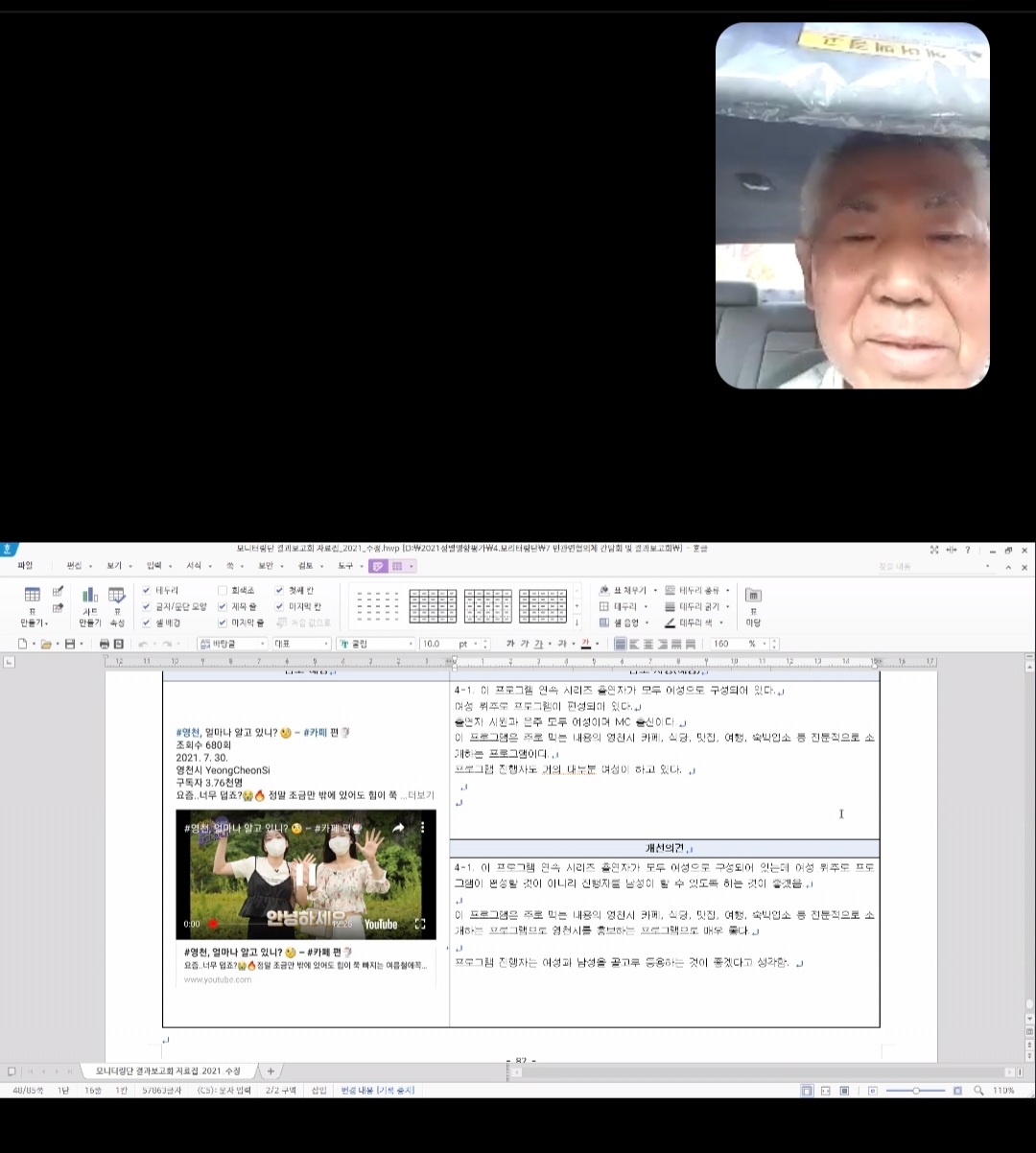
Task: Click the underline 가 icon
Action: 538,644
